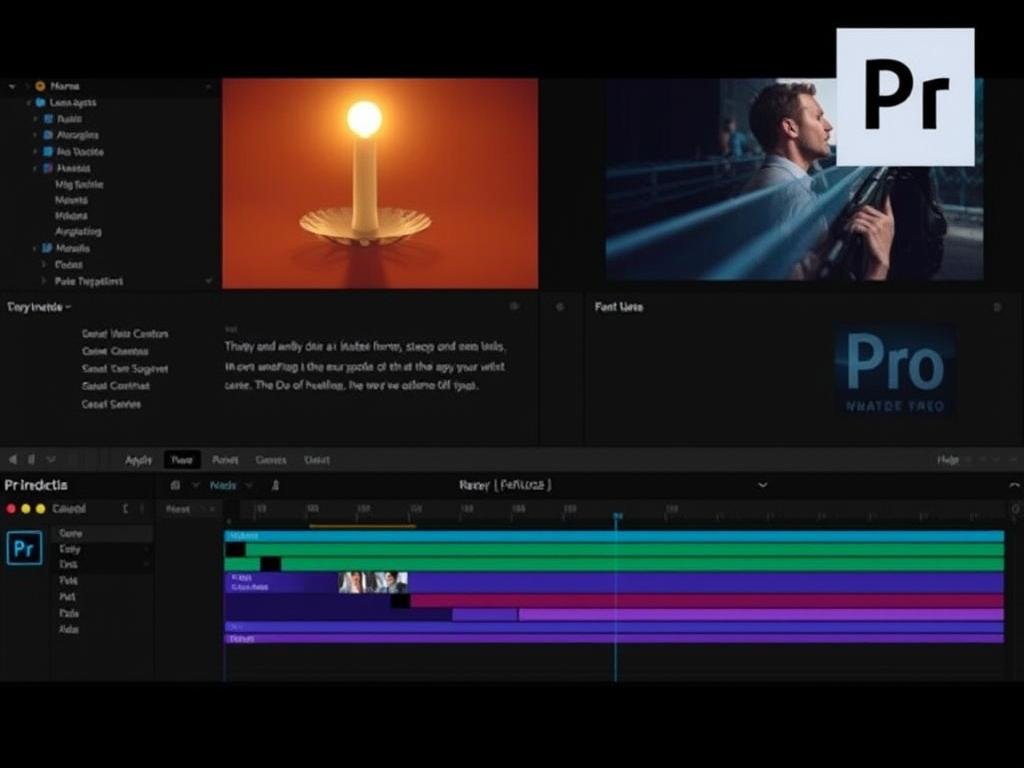The width and height of the screenshot is (1024, 768).
Task: Open the first tab left of highlighted tab
Action: click(x=138, y=460)
